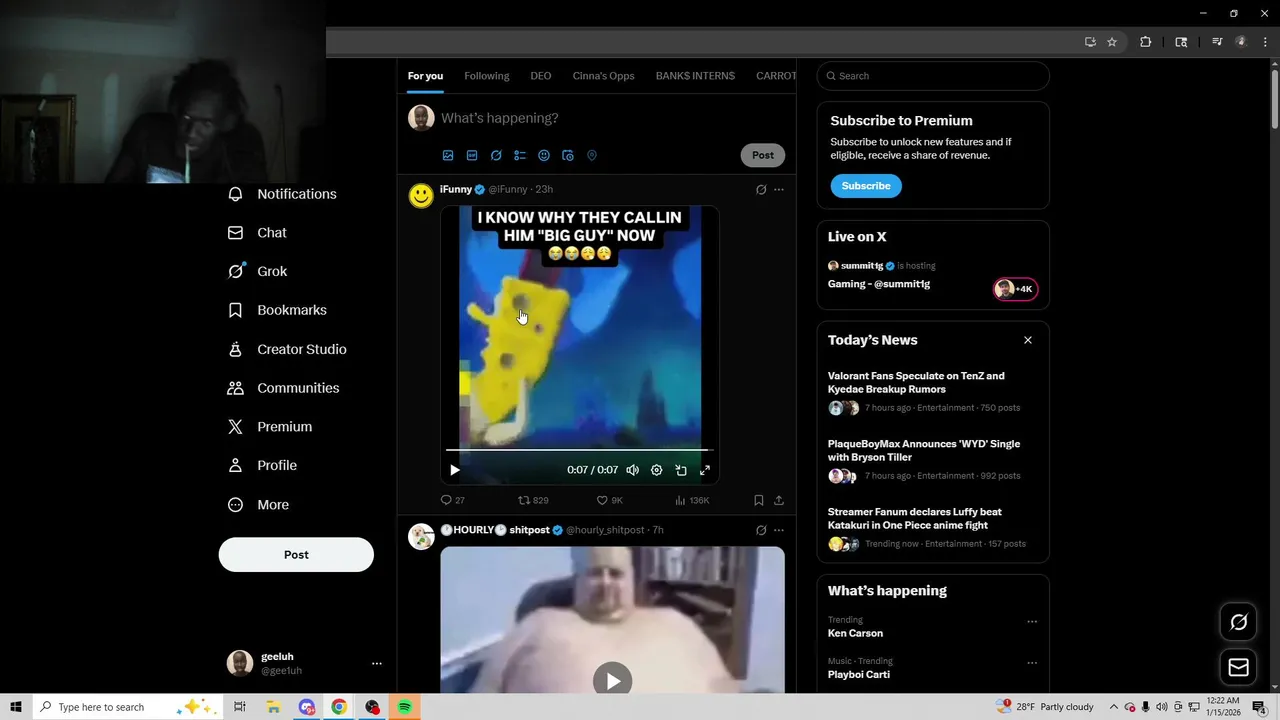Share the iFunny post

pos(779,500)
